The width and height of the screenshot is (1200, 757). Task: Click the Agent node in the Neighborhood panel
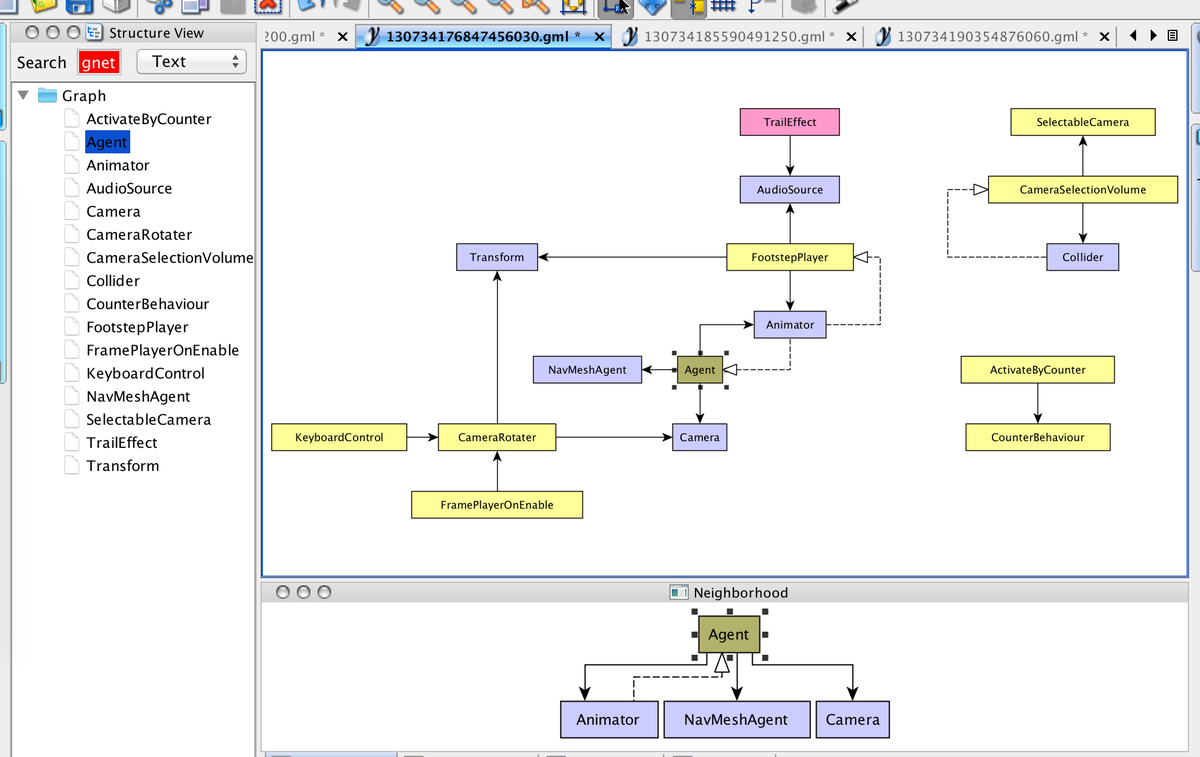(x=729, y=635)
